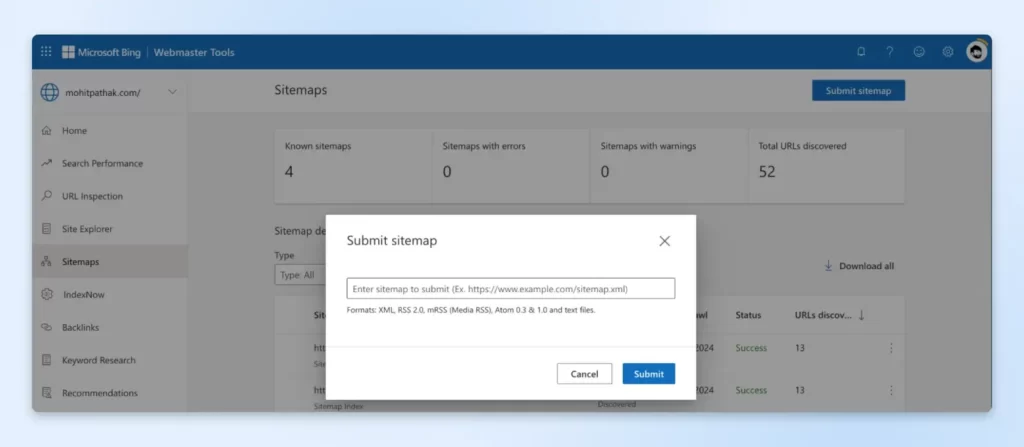Click the notifications bell icon
Viewport: 1024px width, 447px height.
pyautogui.click(x=861, y=52)
